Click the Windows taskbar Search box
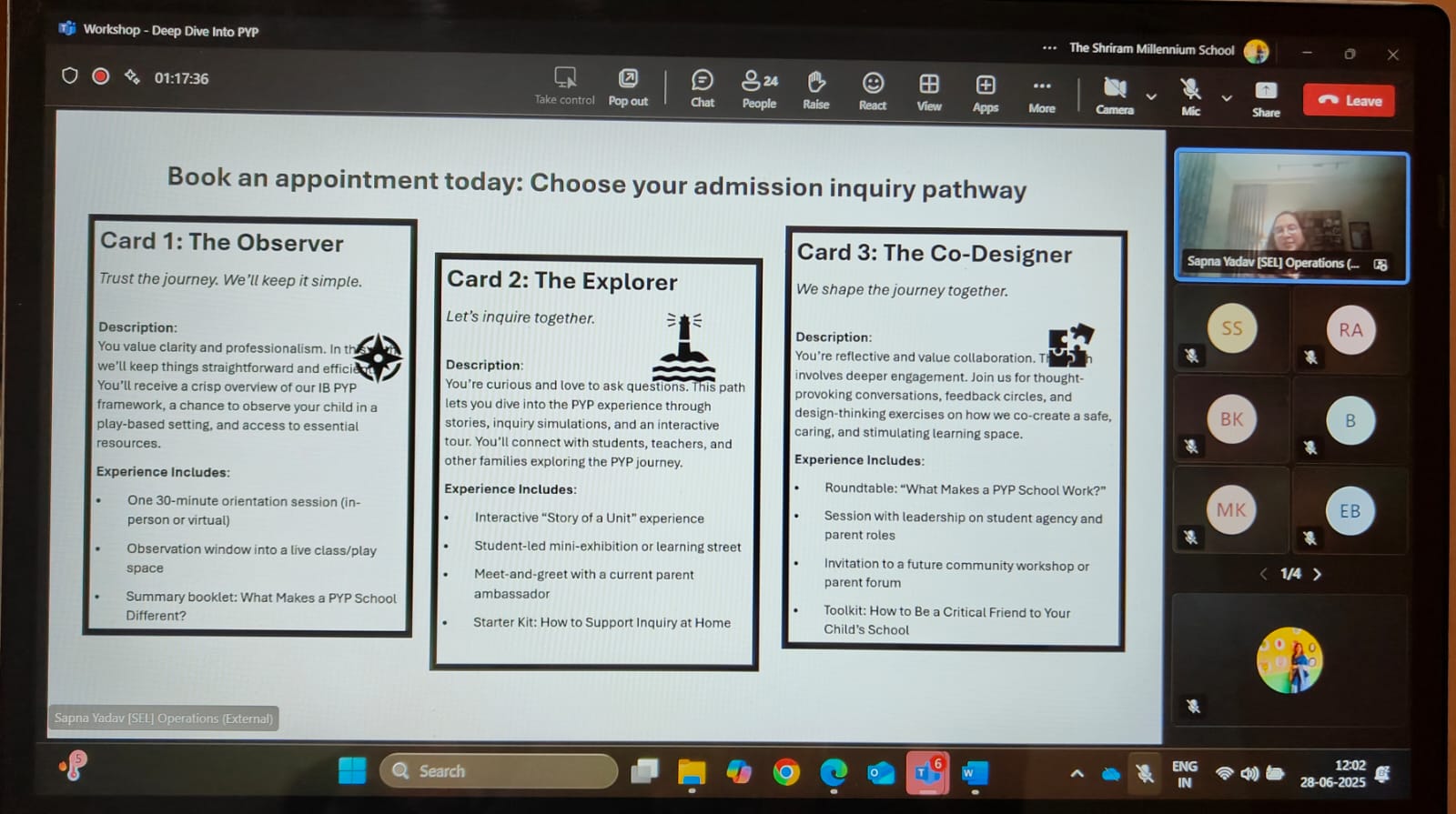 [499, 771]
